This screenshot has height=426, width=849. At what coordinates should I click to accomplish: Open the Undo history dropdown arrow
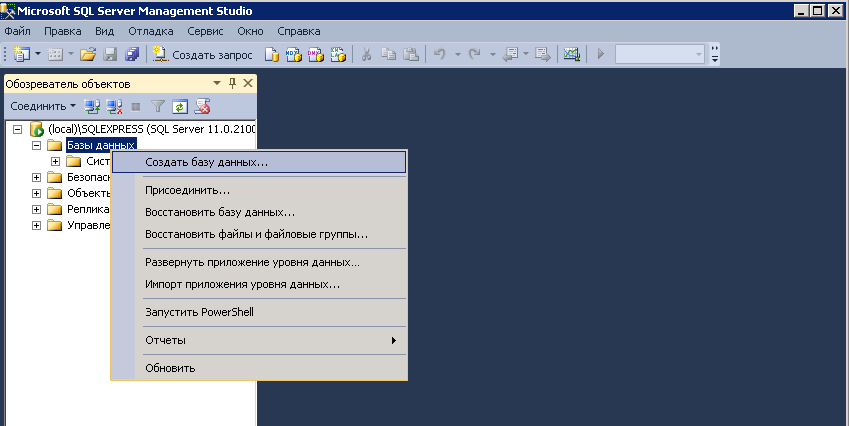(x=457, y=54)
